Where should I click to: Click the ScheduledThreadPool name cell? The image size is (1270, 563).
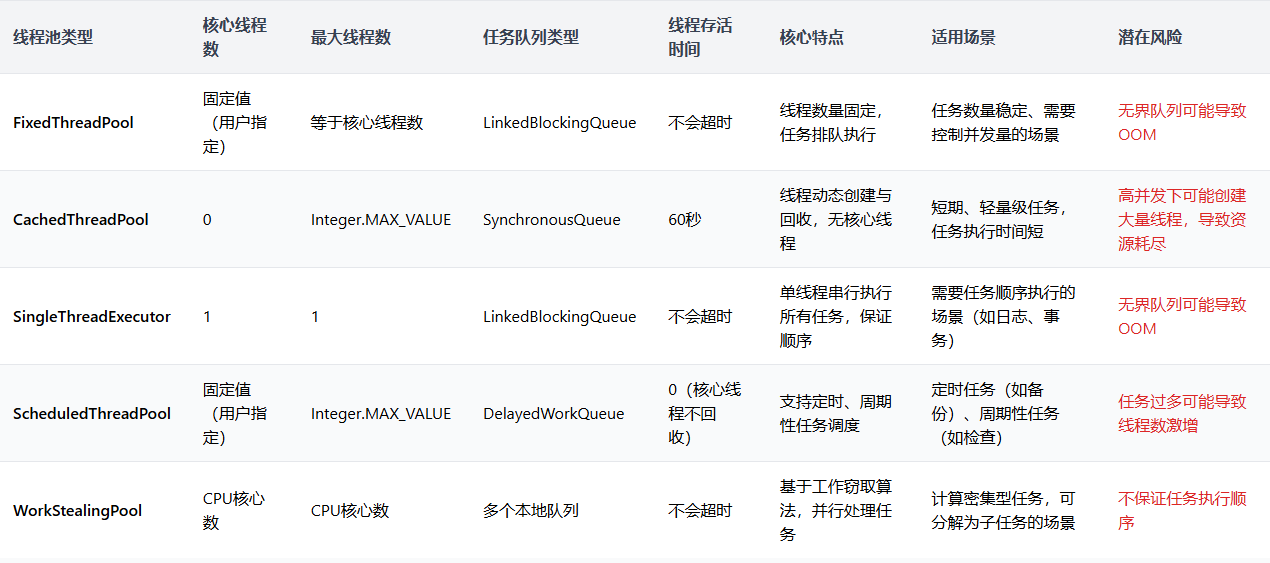coord(91,413)
